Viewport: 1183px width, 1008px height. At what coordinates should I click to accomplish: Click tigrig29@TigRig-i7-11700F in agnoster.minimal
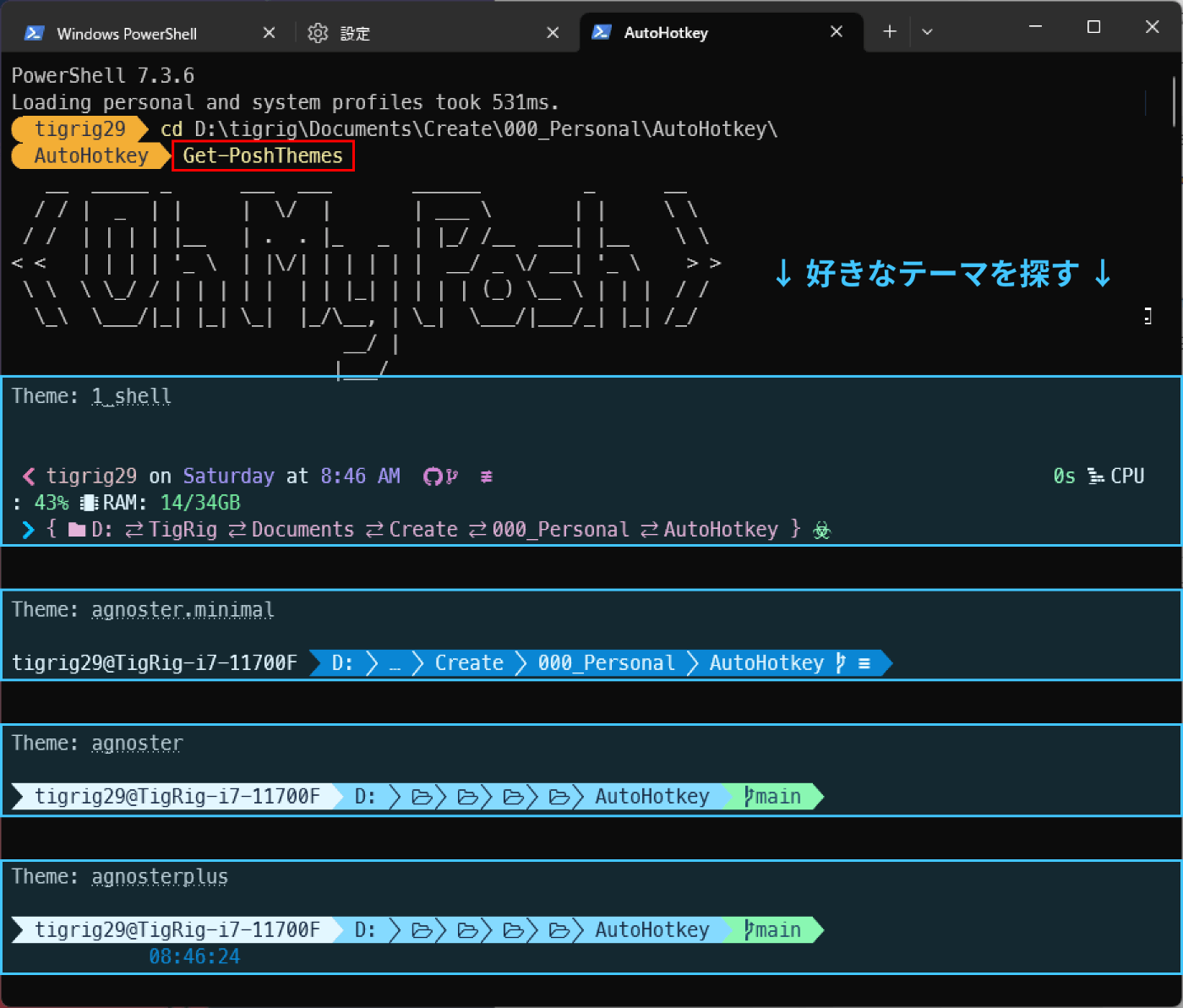155,663
